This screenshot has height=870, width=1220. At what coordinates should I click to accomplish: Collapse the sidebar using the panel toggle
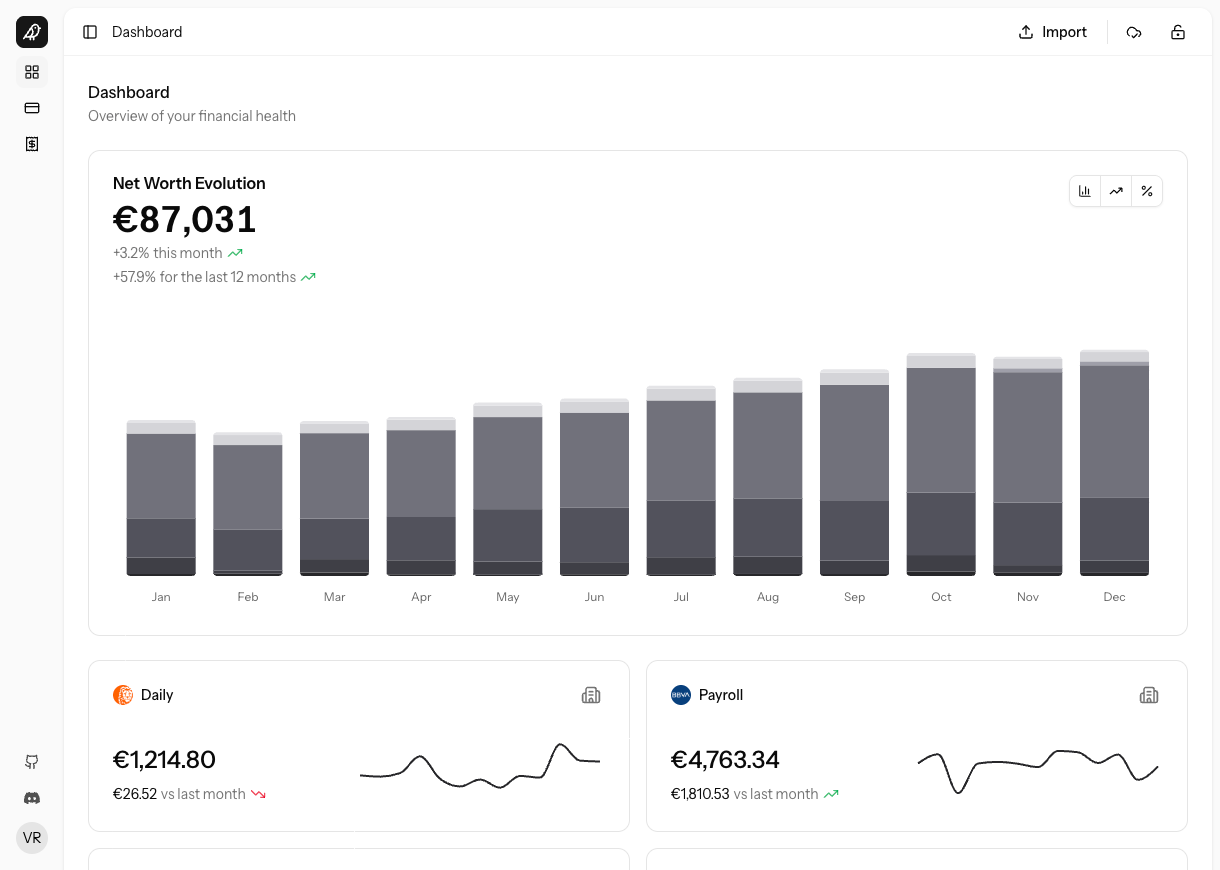[90, 31]
